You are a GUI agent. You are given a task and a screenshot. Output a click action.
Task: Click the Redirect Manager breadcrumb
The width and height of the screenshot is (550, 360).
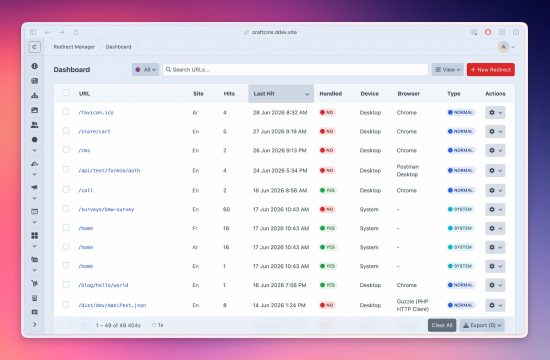click(74, 47)
